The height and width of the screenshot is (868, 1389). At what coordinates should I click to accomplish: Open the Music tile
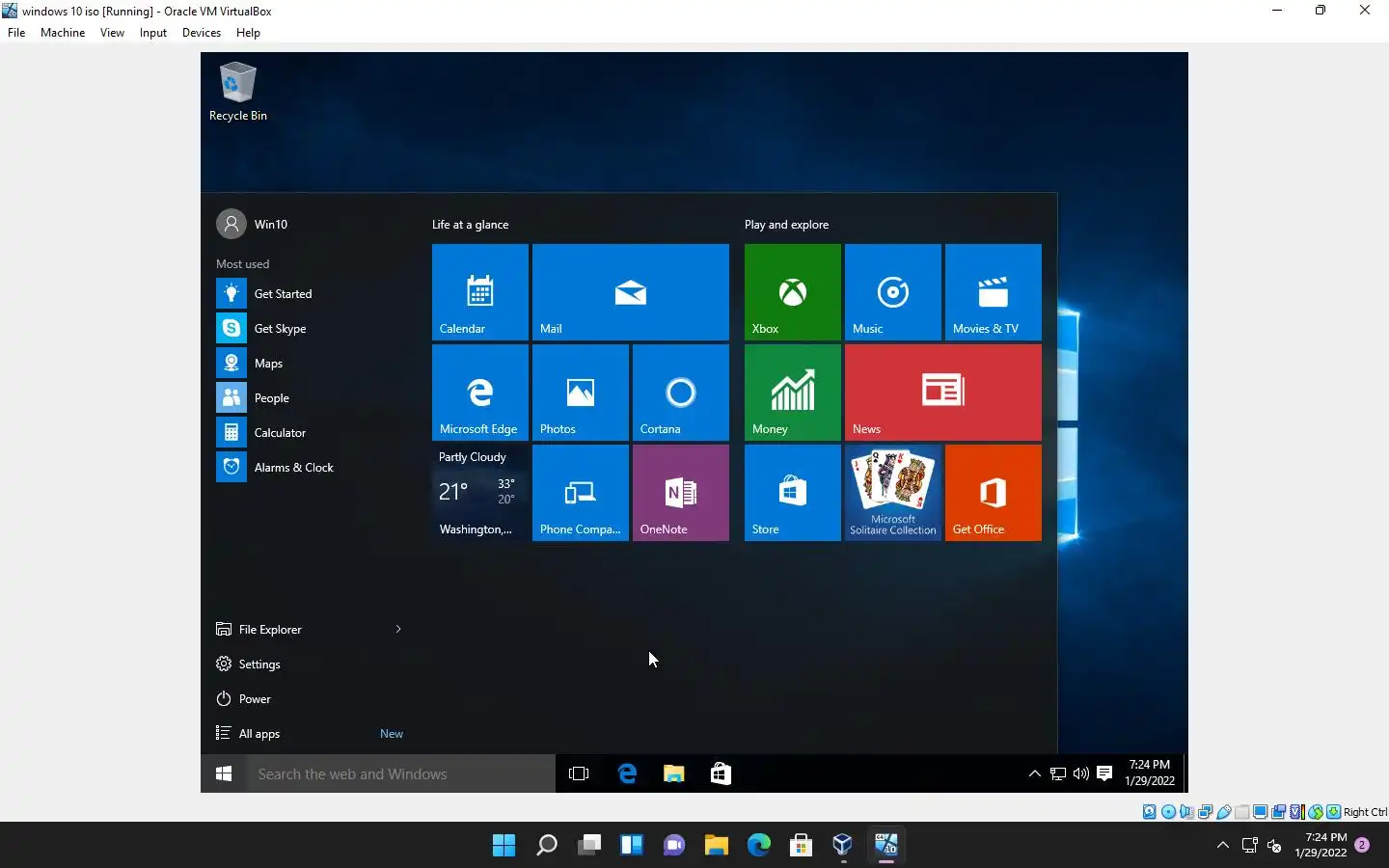click(x=893, y=292)
